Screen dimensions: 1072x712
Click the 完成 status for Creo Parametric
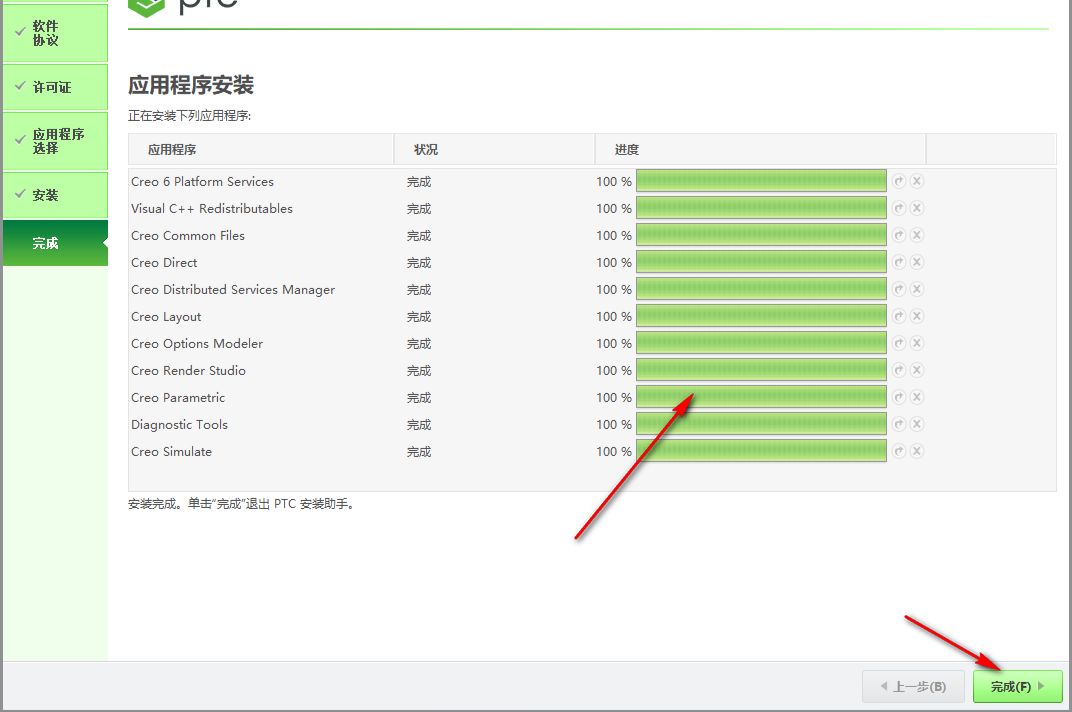tap(419, 398)
